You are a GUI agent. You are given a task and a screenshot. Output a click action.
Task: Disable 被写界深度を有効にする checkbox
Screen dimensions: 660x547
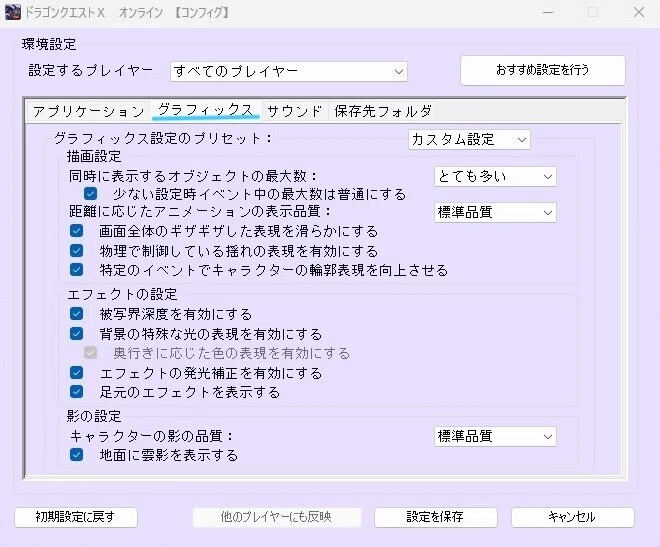click(x=77, y=313)
